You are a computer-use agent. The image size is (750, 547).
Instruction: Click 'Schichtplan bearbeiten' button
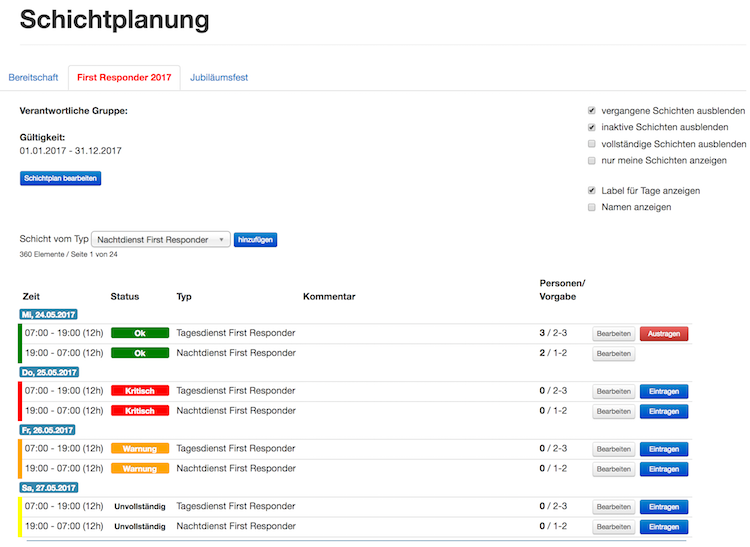[x=60, y=178]
